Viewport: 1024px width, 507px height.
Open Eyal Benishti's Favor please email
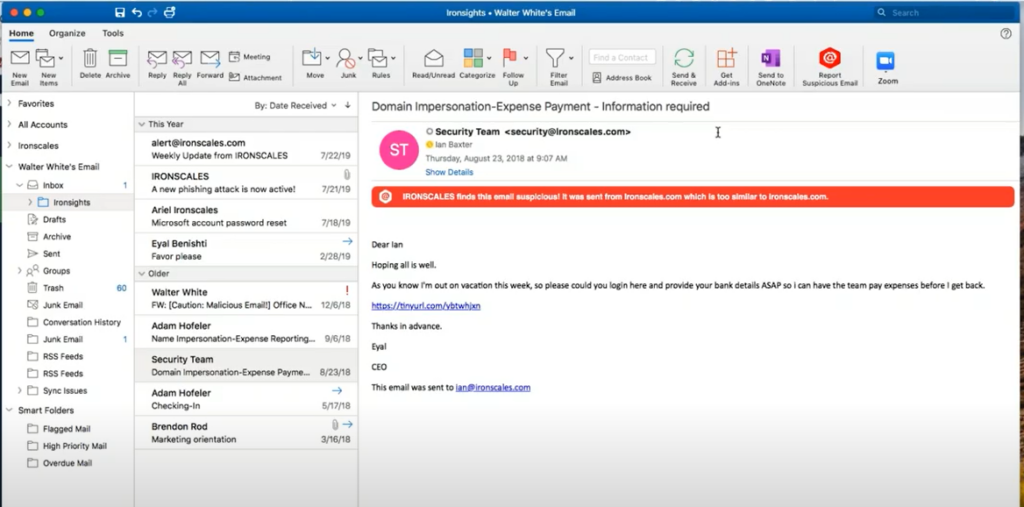pyautogui.click(x=246, y=250)
